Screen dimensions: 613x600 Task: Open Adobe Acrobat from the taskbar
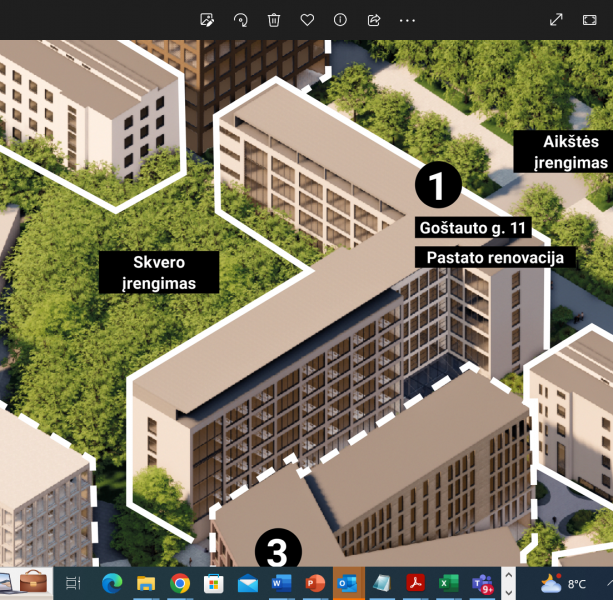(x=416, y=584)
